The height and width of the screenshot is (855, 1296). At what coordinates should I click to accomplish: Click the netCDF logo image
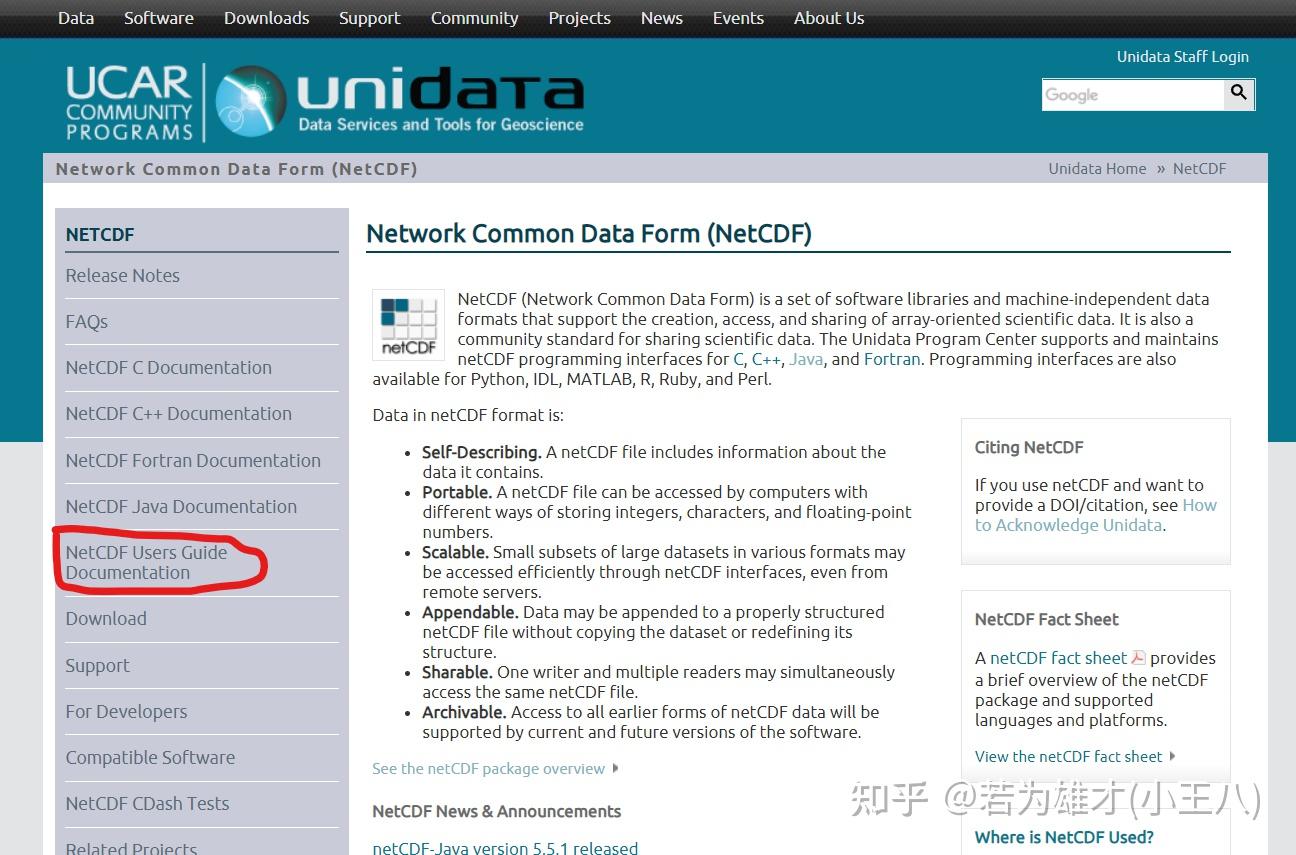pos(407,324)
